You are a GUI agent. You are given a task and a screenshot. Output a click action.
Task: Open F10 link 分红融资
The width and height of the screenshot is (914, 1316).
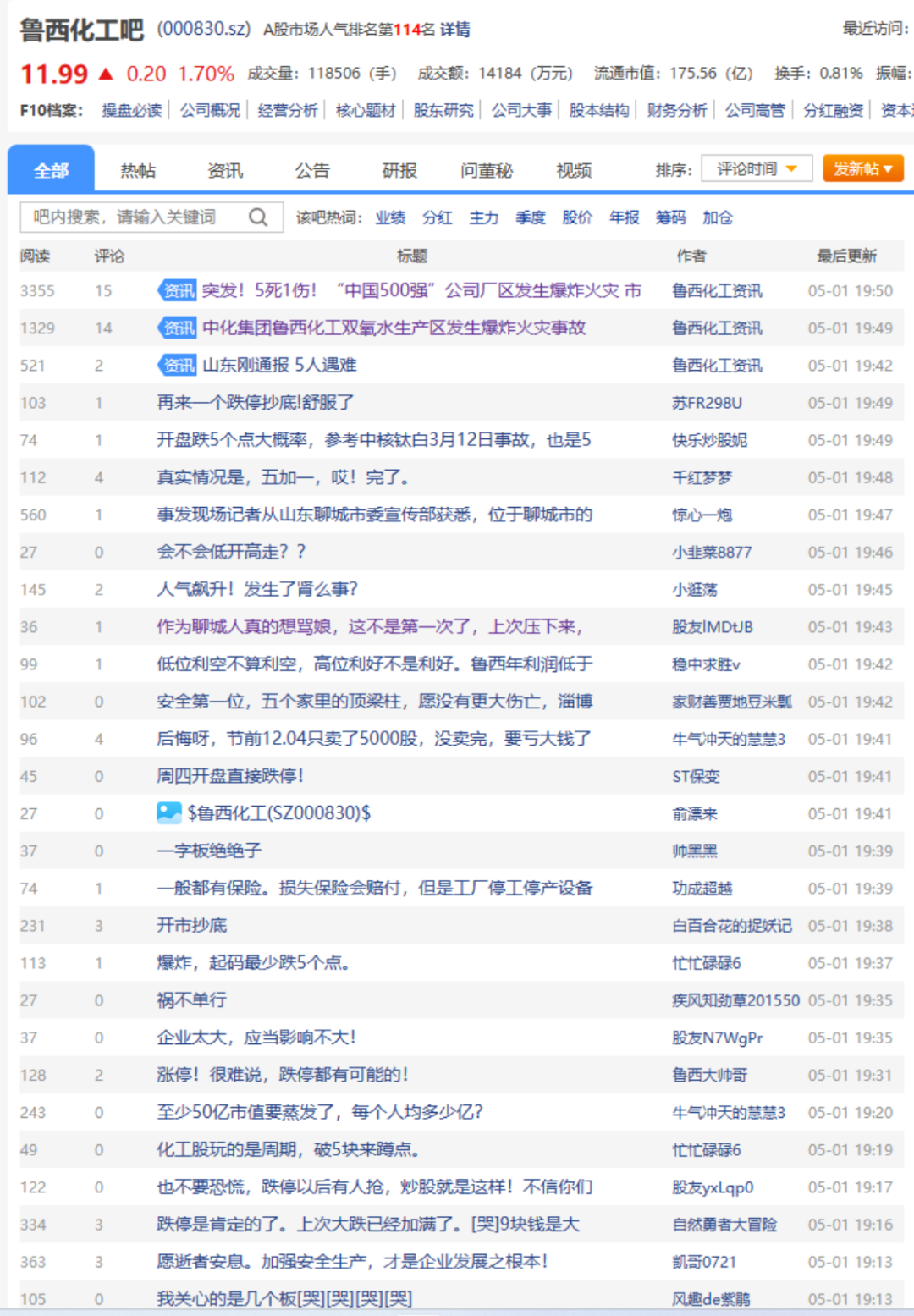pos(833,110)
